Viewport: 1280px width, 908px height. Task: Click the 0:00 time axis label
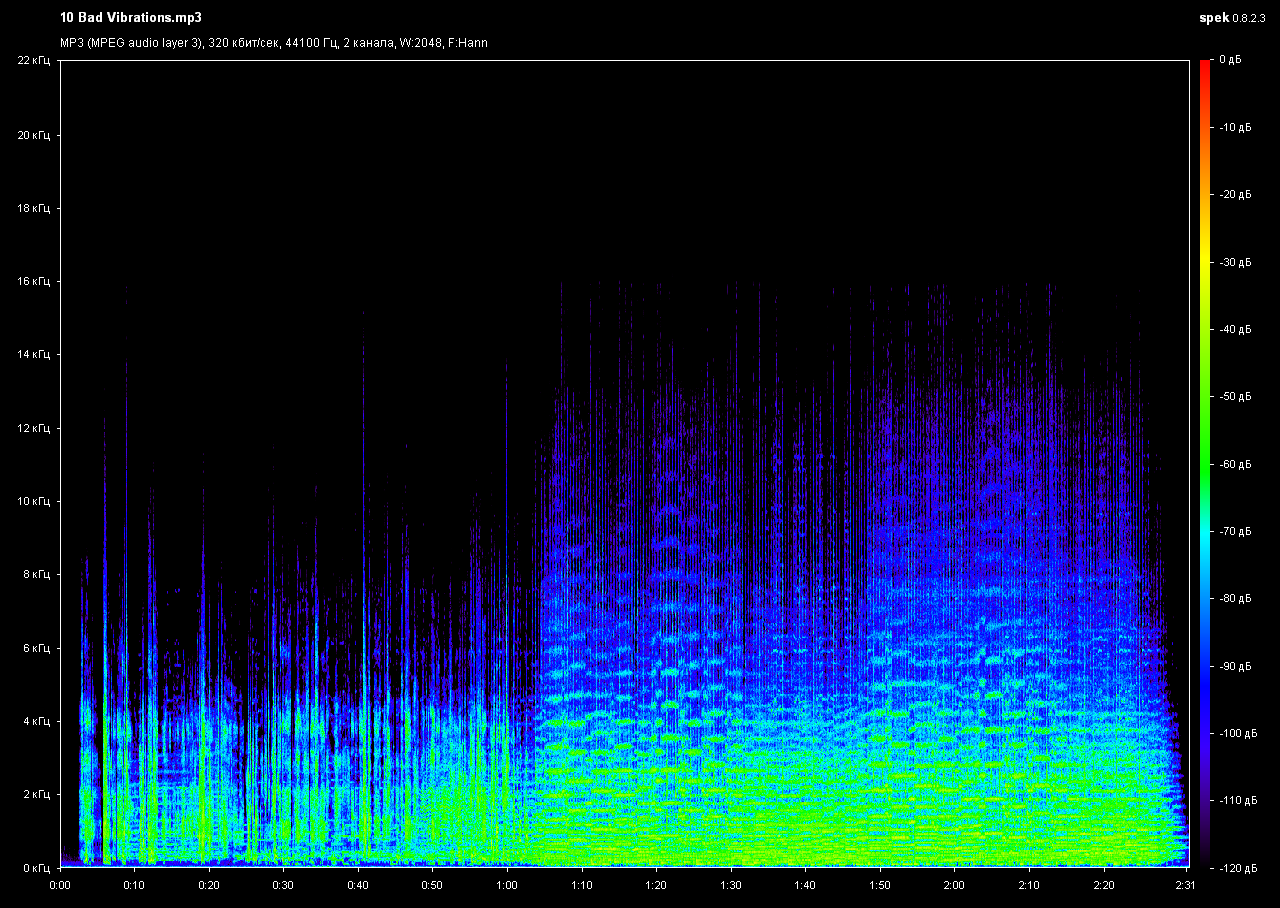click(60, 885)
